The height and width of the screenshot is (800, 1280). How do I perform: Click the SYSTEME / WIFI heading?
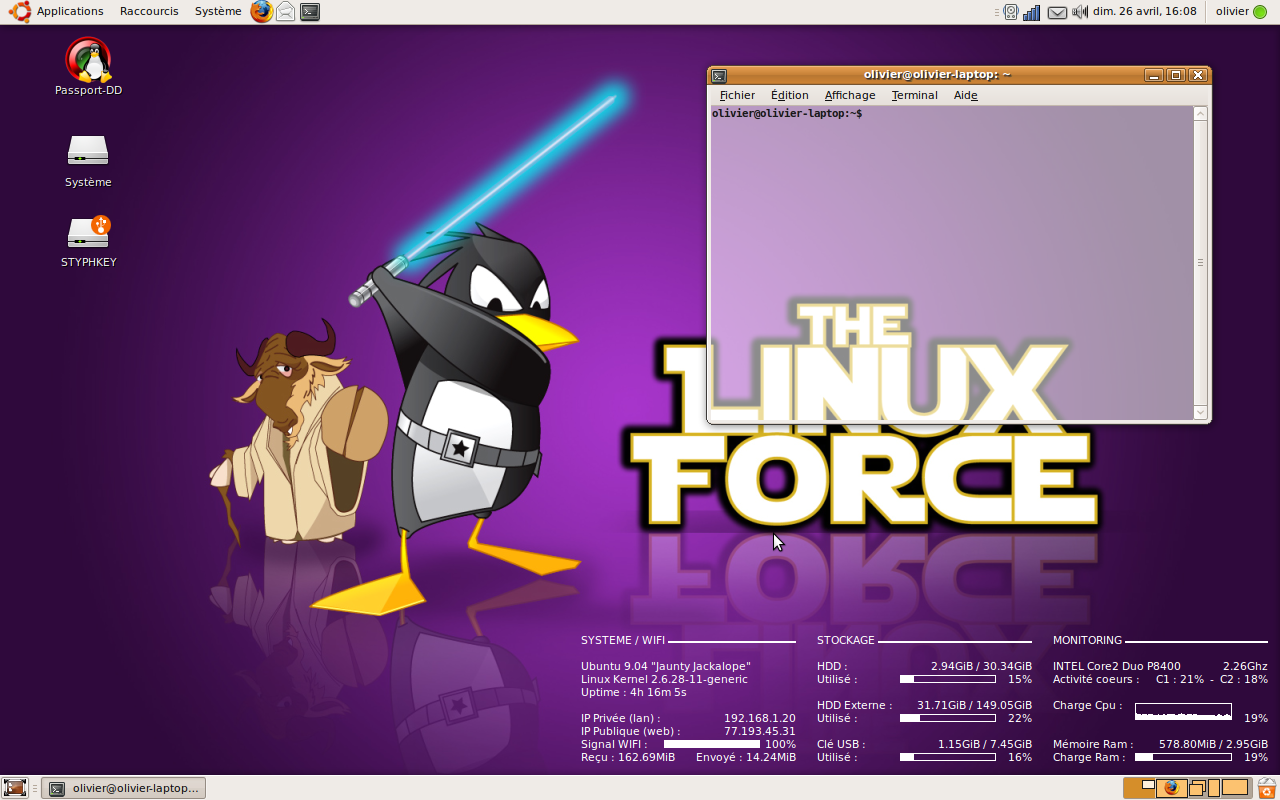pos(623,640)
